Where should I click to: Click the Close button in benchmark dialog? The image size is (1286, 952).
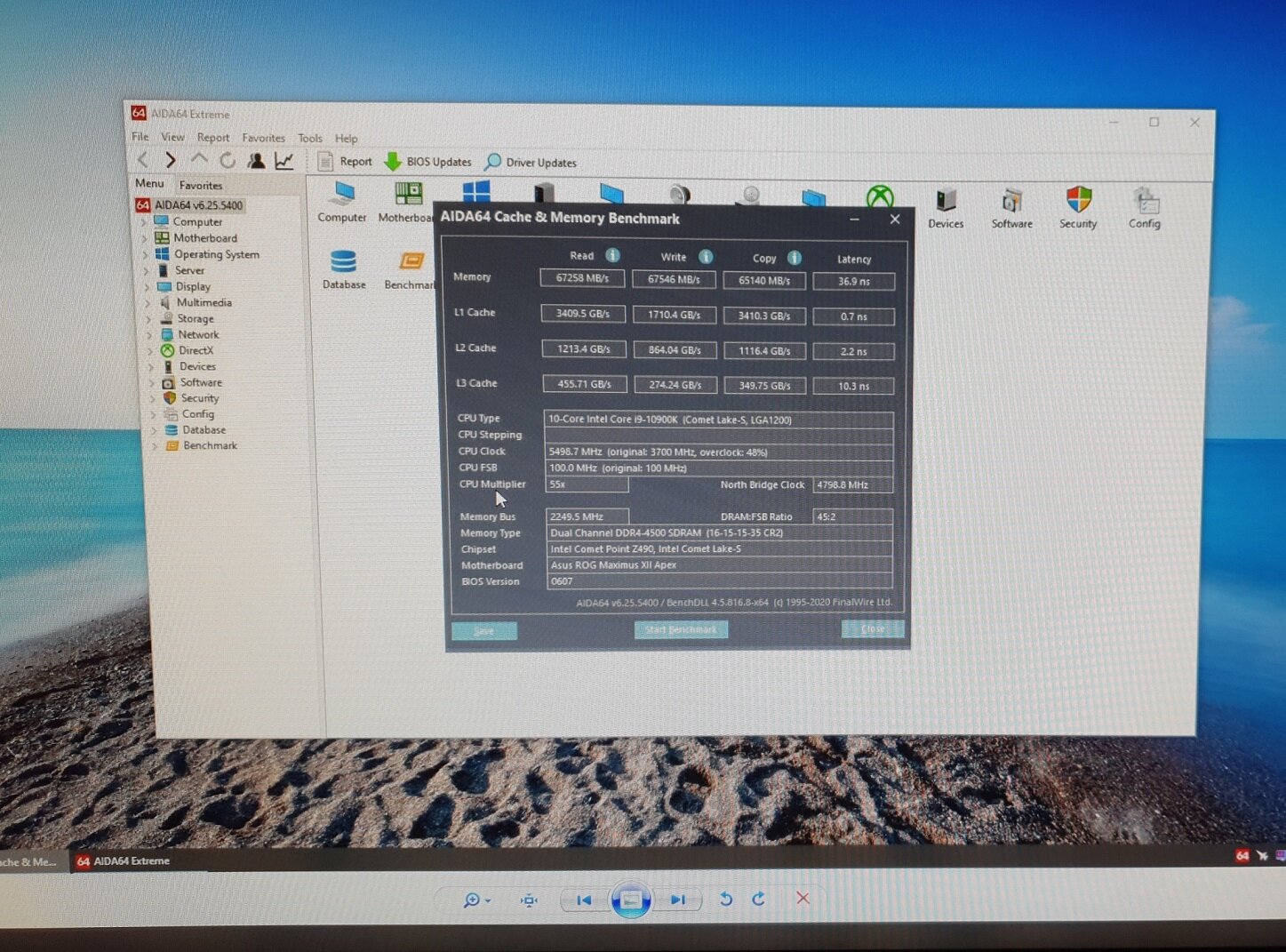tap(873, 628)
